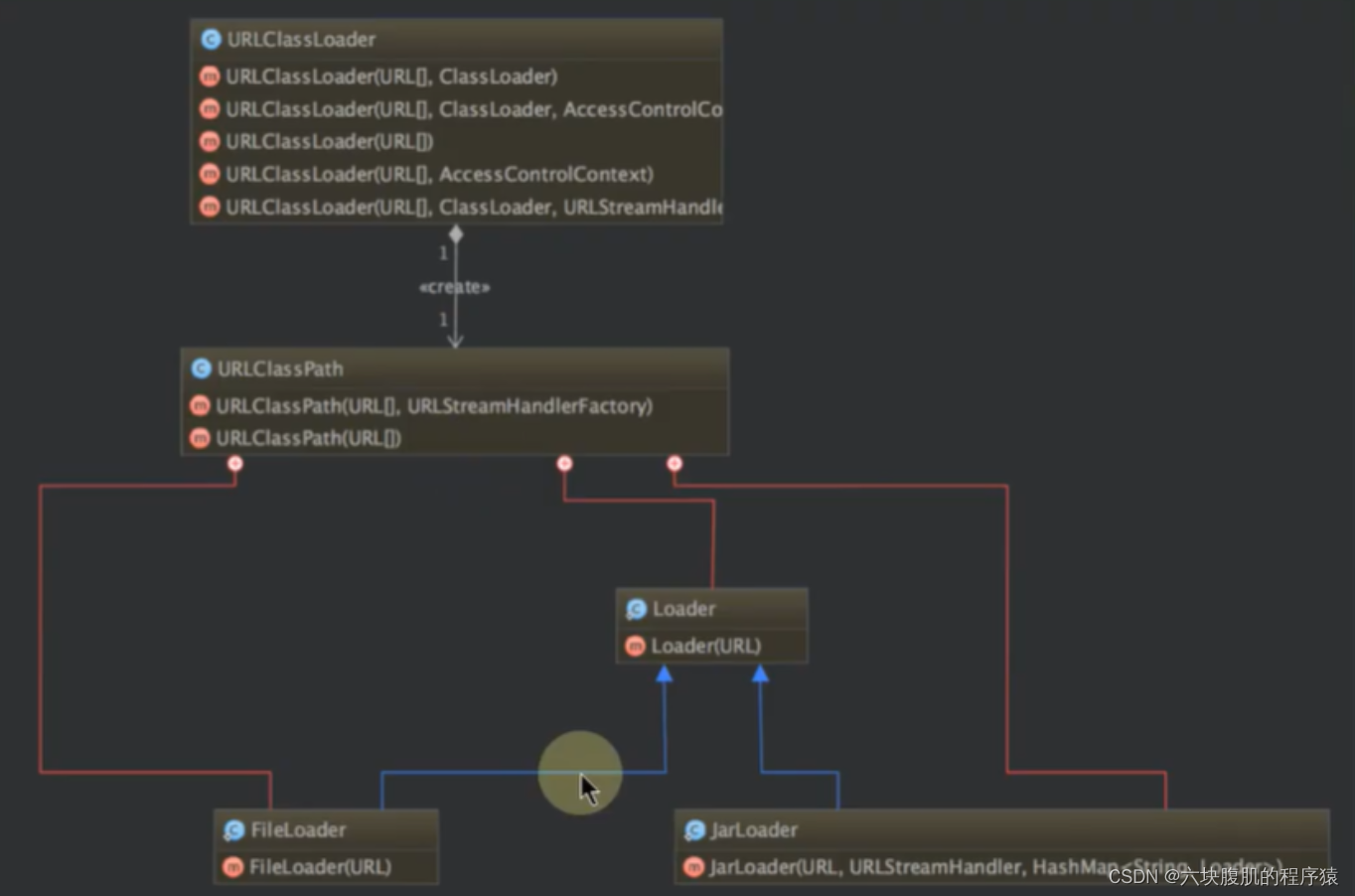Click the «create» relationship label

click(x=455, y=287)
